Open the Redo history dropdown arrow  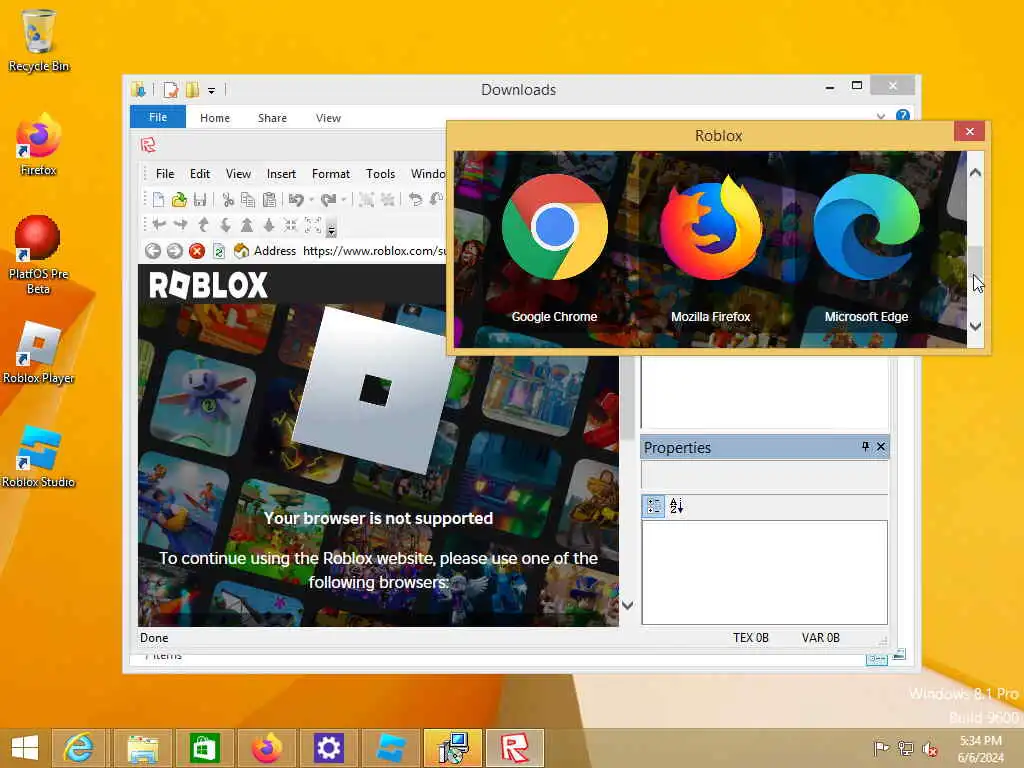tap(344, 200)
